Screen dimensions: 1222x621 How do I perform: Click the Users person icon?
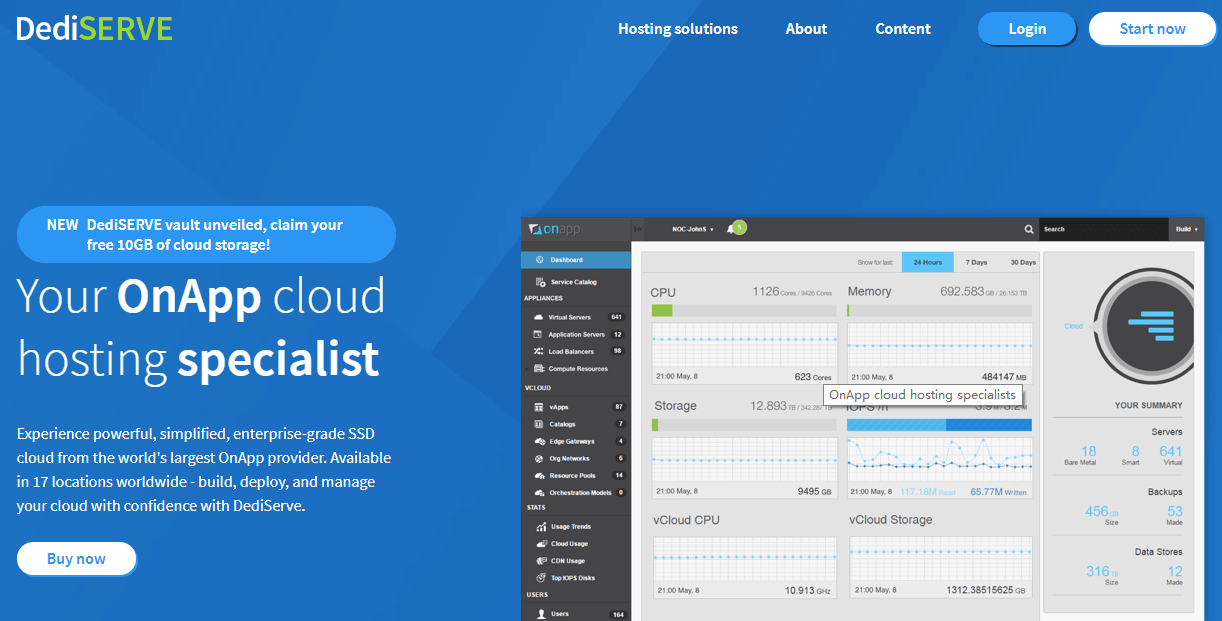tap(540, 613)
